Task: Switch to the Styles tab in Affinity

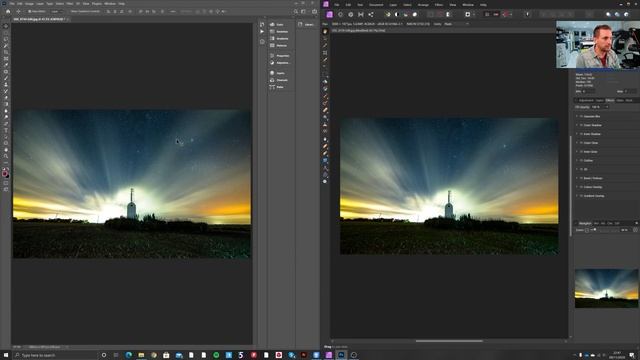Action: click(620, 100)
